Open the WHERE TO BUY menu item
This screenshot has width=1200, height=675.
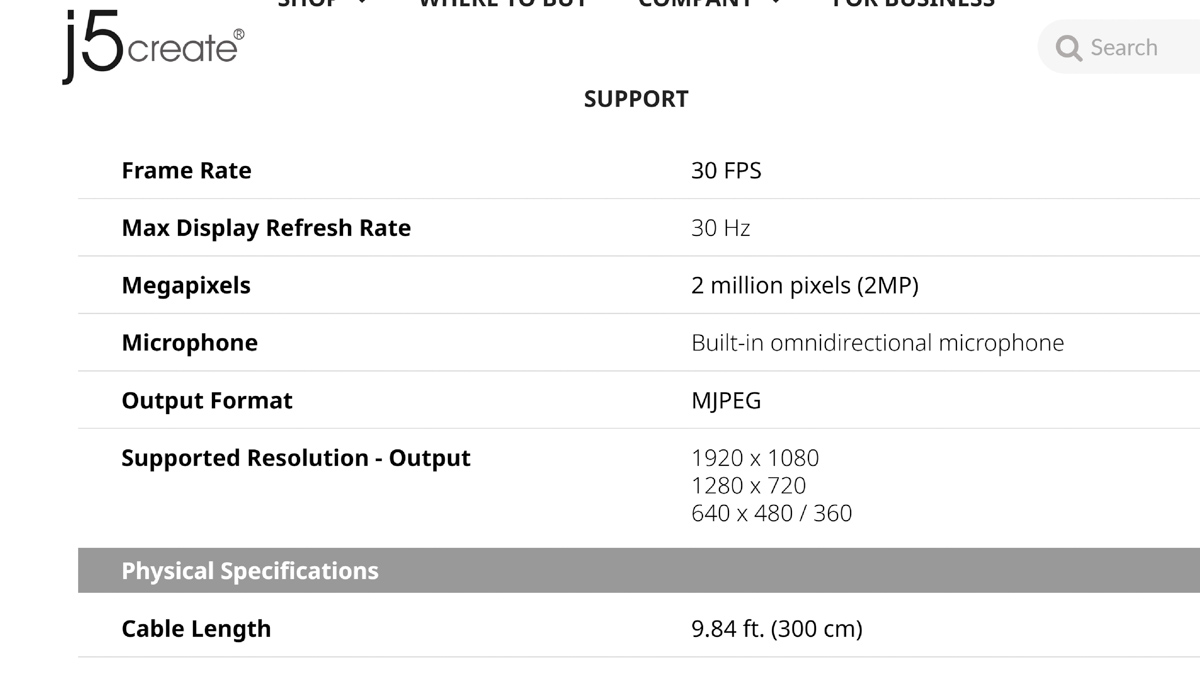pos(503,4)
